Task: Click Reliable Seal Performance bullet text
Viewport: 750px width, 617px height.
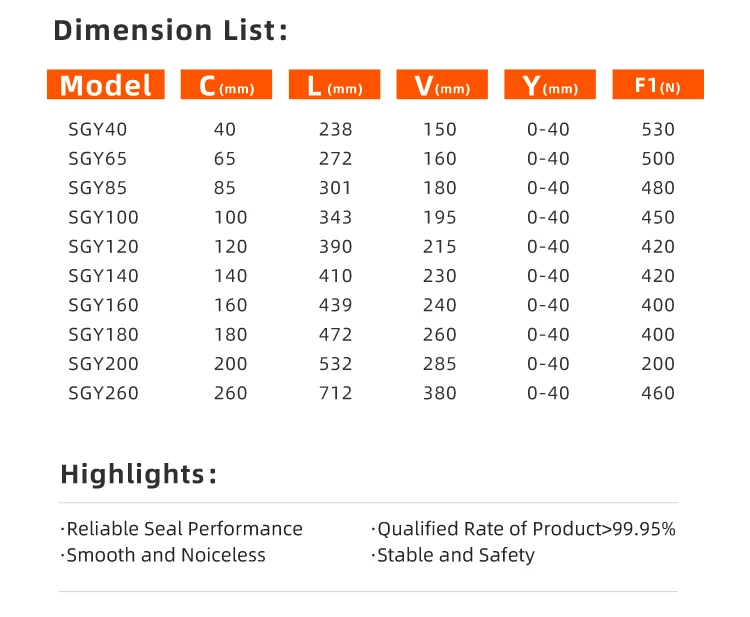Action: (x=182, y=529)
